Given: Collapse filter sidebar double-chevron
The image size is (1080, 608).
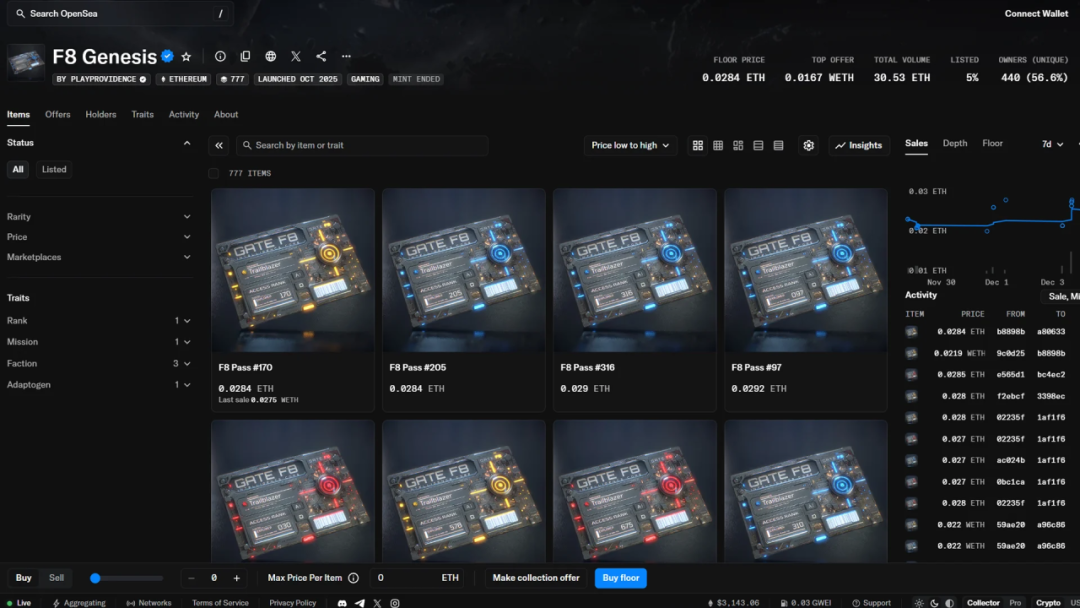Looking at the screenshot, I should click(219, 145).
